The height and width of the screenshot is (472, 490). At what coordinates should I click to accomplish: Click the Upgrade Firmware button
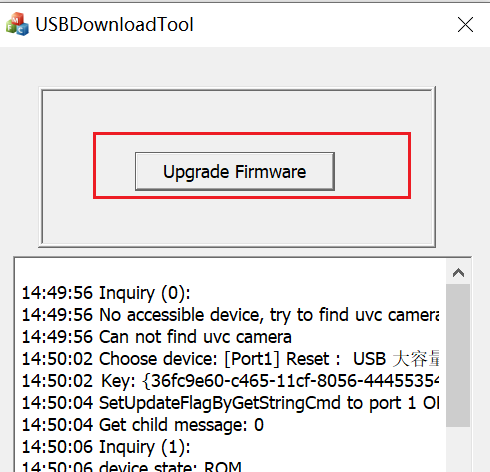click(x=235, y=172)
